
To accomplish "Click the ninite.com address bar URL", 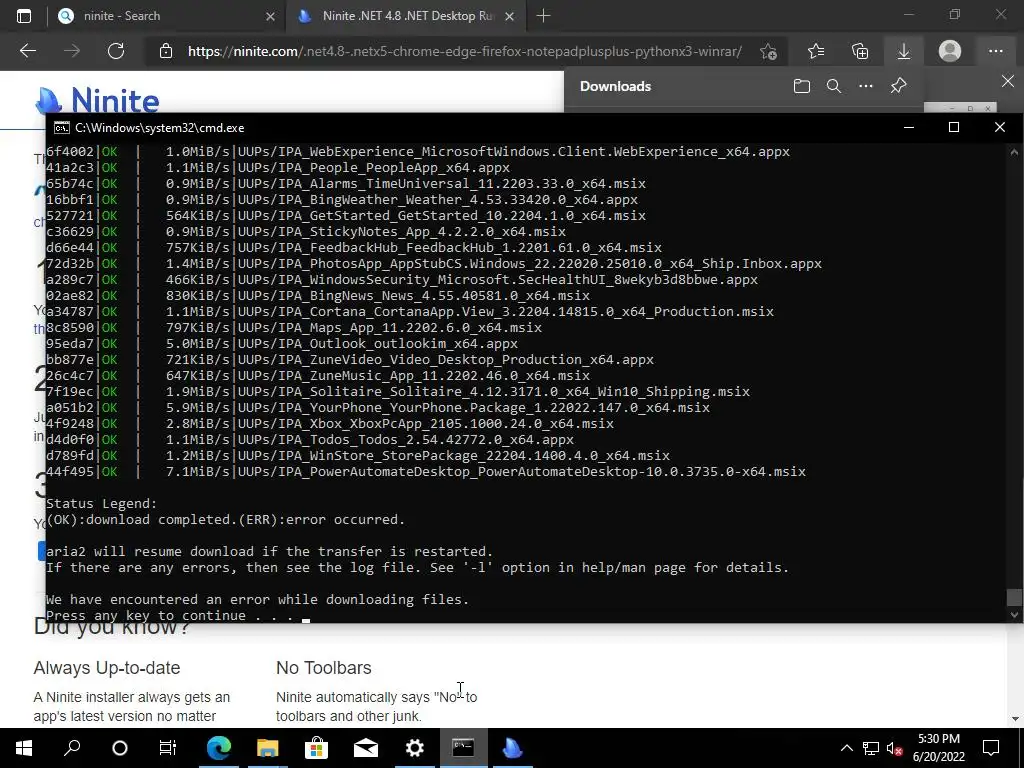I will click(464, 51).
